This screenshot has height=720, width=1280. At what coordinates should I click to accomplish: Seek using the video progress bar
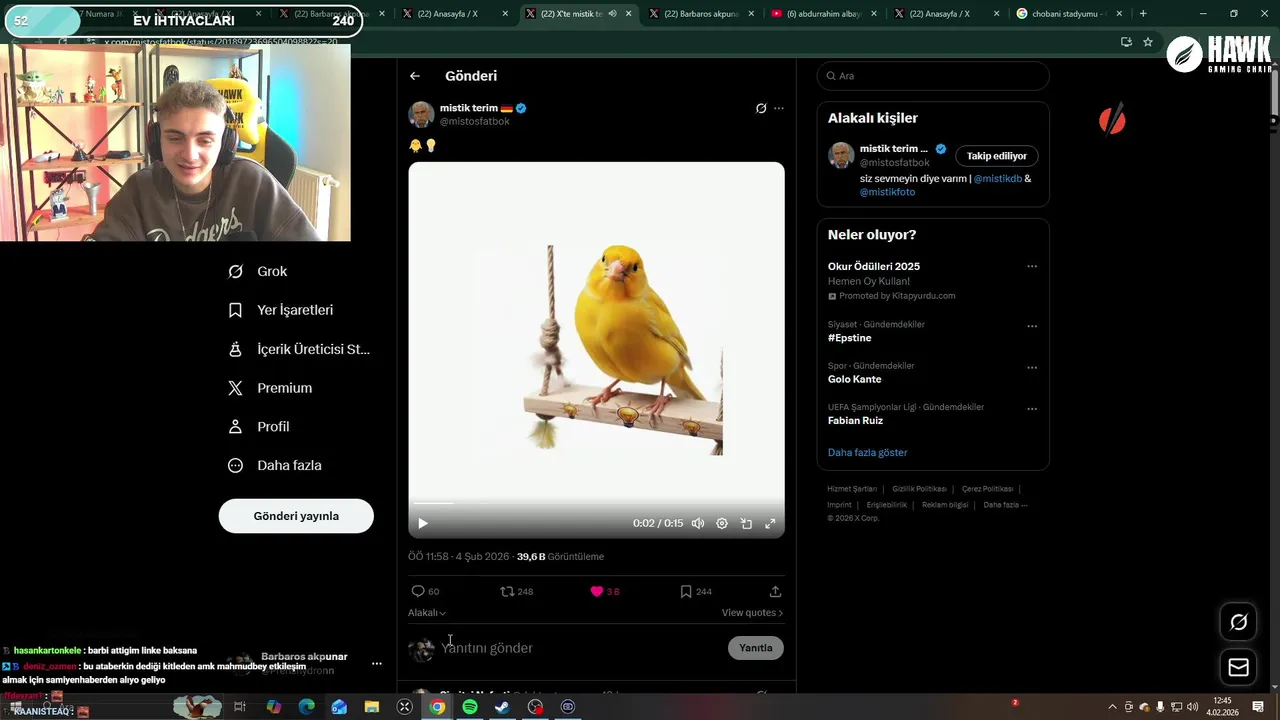click(x=596, y=503)
